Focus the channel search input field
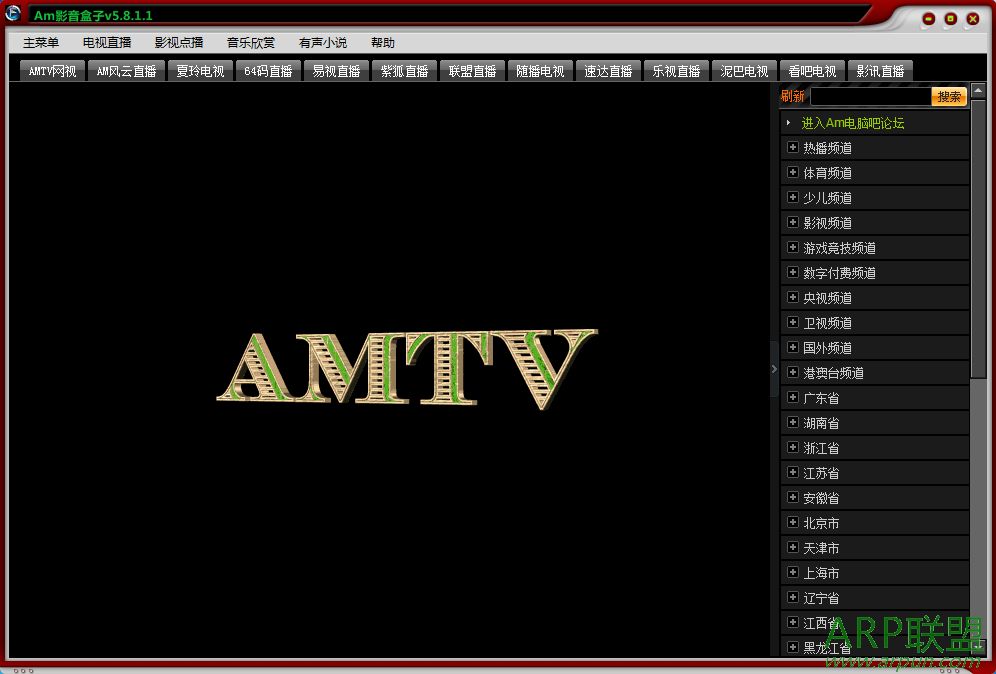This screenshot has height=674, width=996. coord(870,97)
